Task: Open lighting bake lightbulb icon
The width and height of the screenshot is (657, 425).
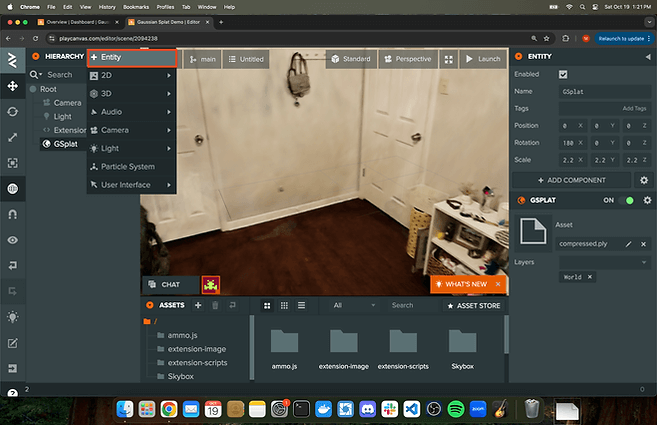Action: tap(12, 317)
